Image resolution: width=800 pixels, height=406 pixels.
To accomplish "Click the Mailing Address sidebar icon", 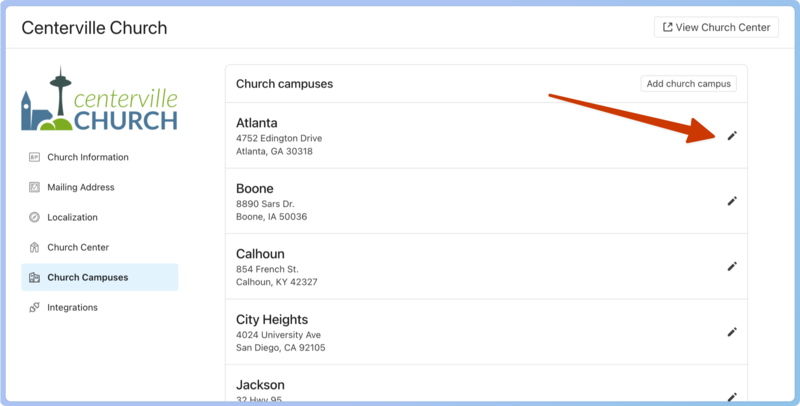I will 34,187.
